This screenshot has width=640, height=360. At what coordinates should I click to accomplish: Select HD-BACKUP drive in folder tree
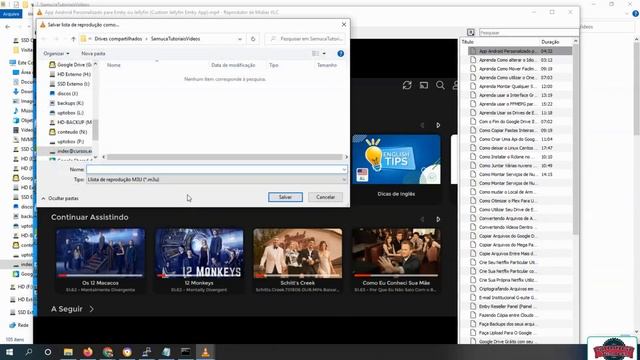71,122
